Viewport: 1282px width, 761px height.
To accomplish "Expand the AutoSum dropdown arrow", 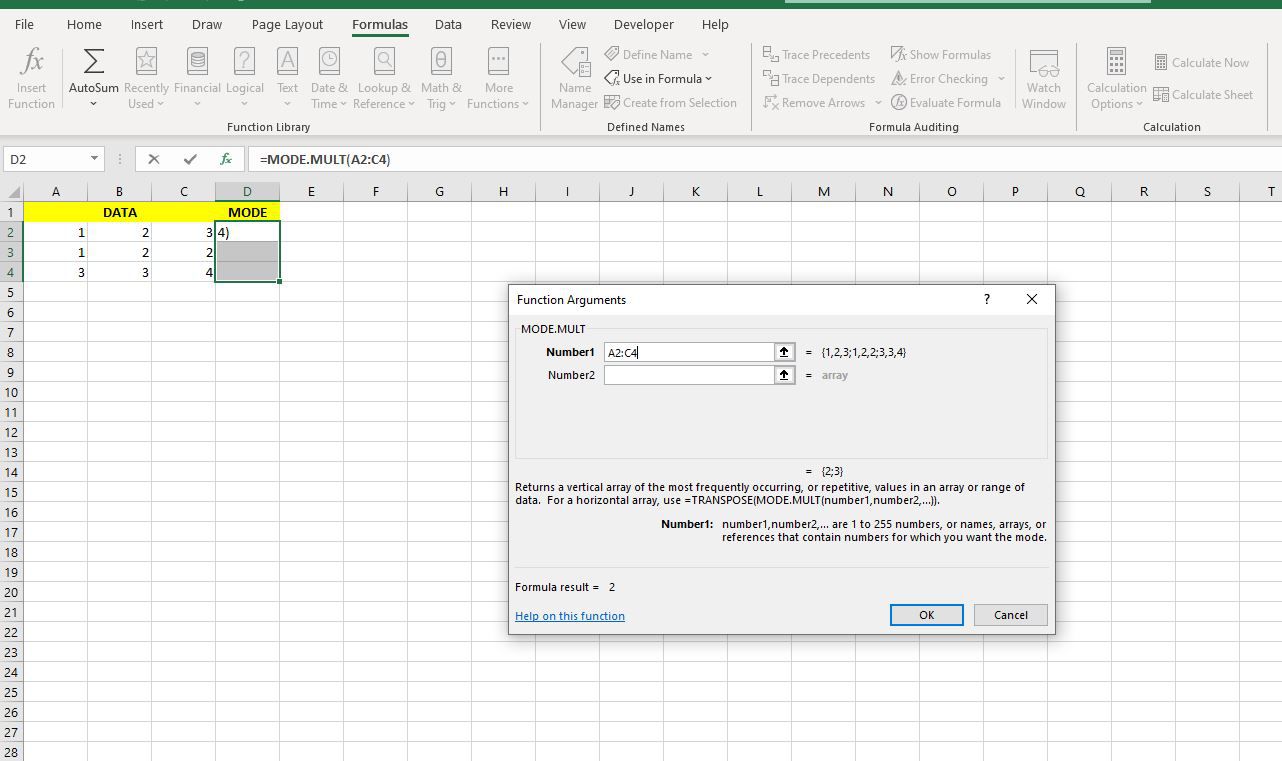I will 93,103.
